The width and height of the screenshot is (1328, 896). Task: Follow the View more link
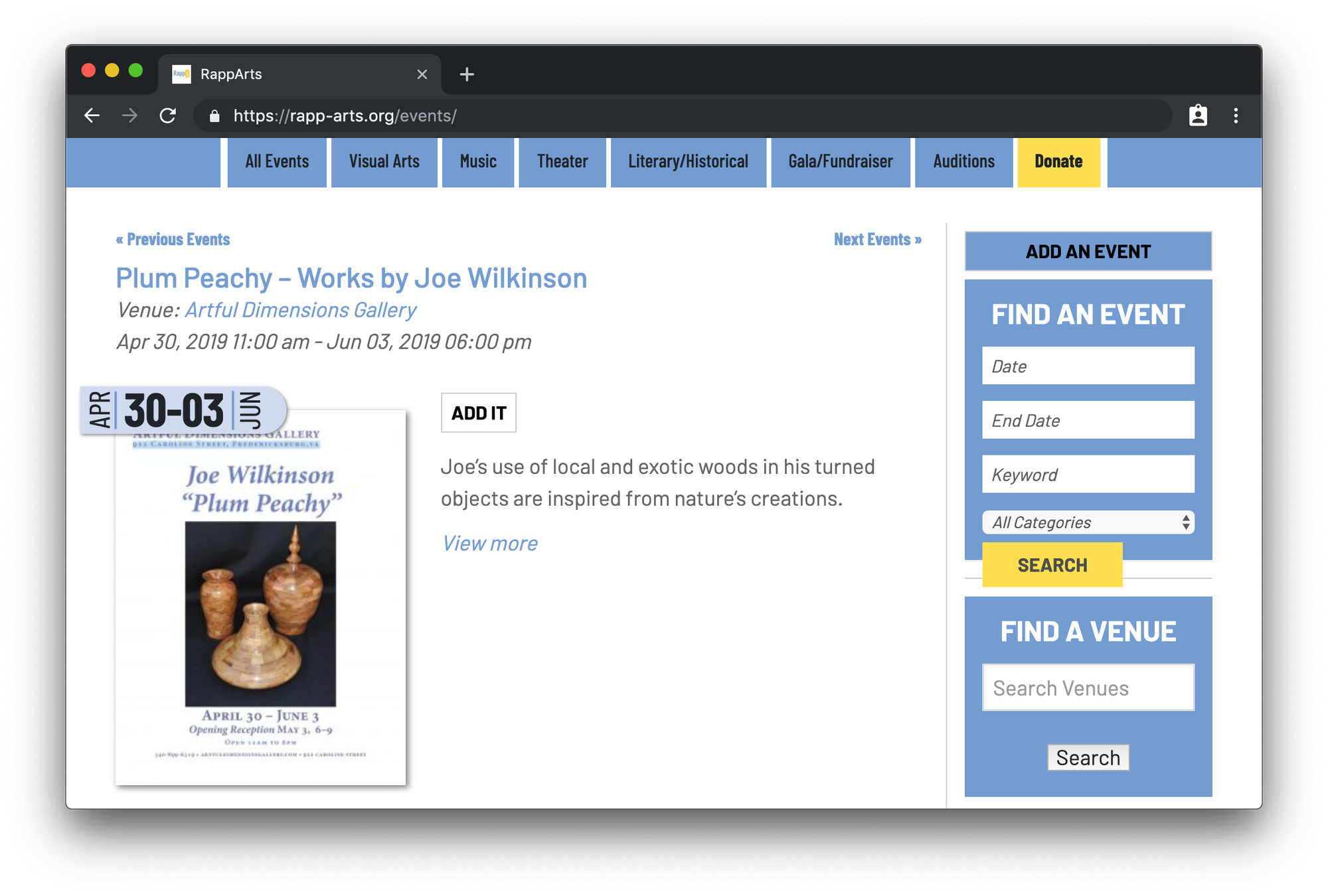[x=490, y=544]
